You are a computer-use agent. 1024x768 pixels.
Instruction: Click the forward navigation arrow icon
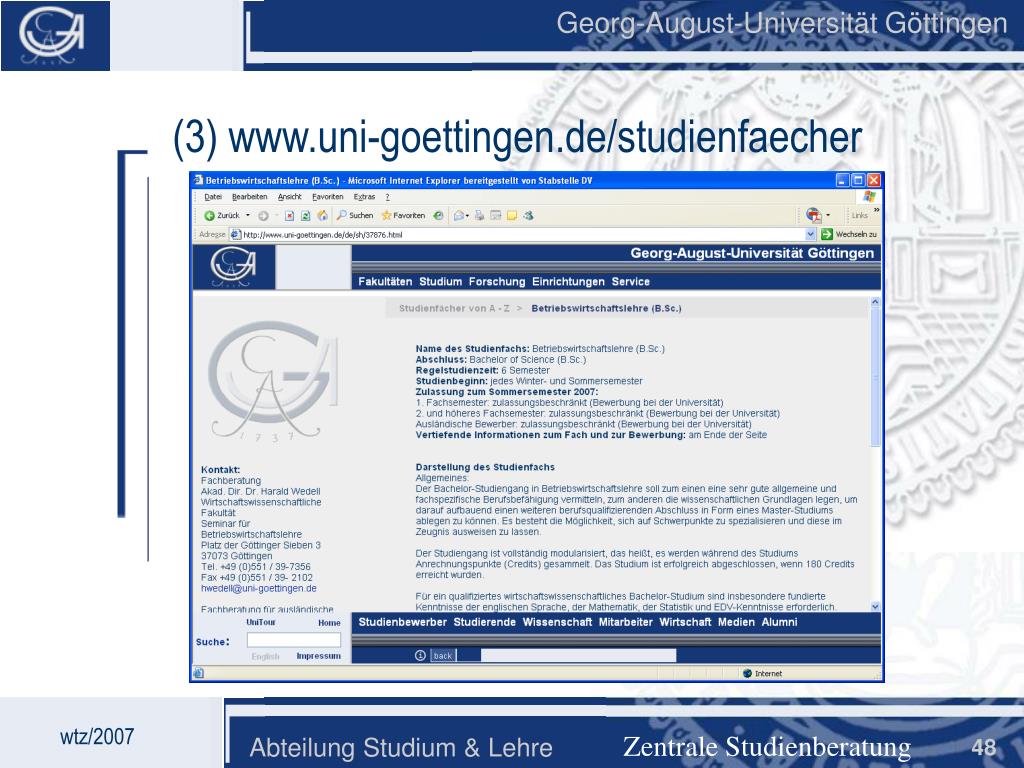263,216
